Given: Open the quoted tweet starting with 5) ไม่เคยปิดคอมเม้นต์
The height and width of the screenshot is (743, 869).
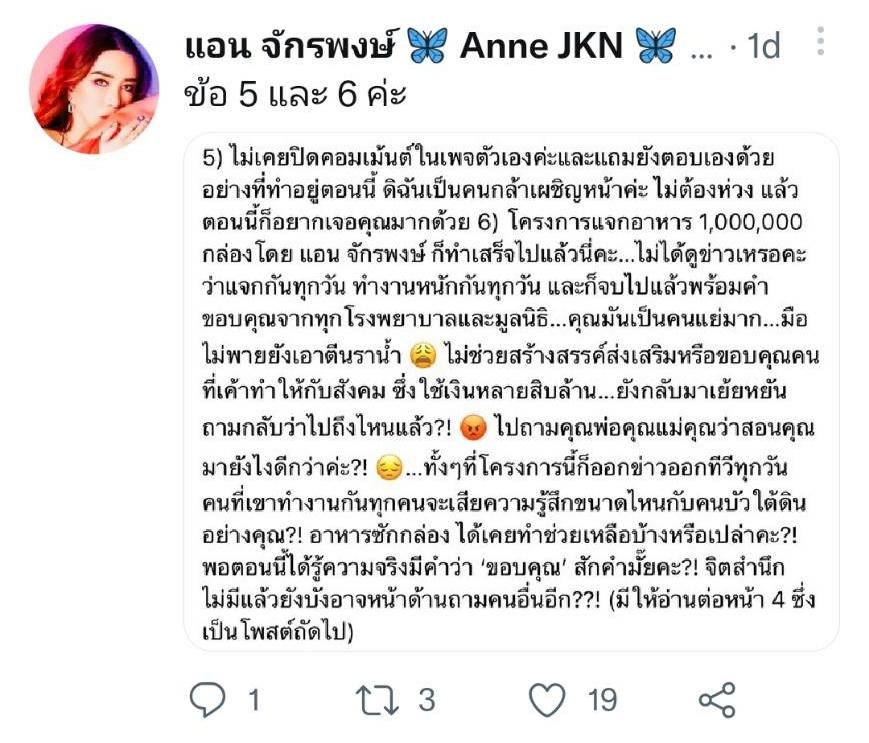Looking at the screenshot, I should click(x=511, y=392).
